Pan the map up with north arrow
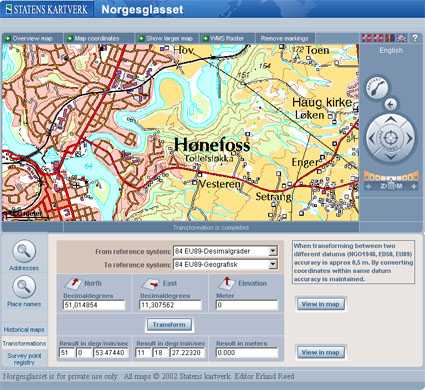The image size is (425, 390). click(391, 119)
